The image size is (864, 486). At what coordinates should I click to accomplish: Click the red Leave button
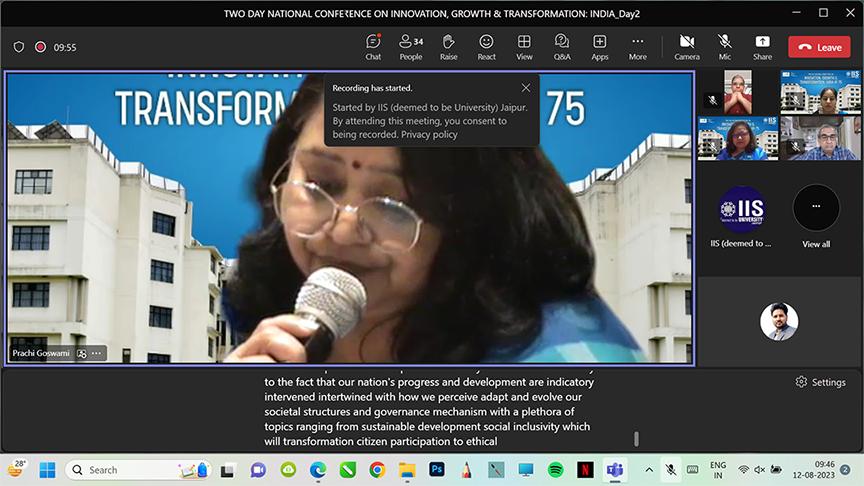(x=819, y=47)
